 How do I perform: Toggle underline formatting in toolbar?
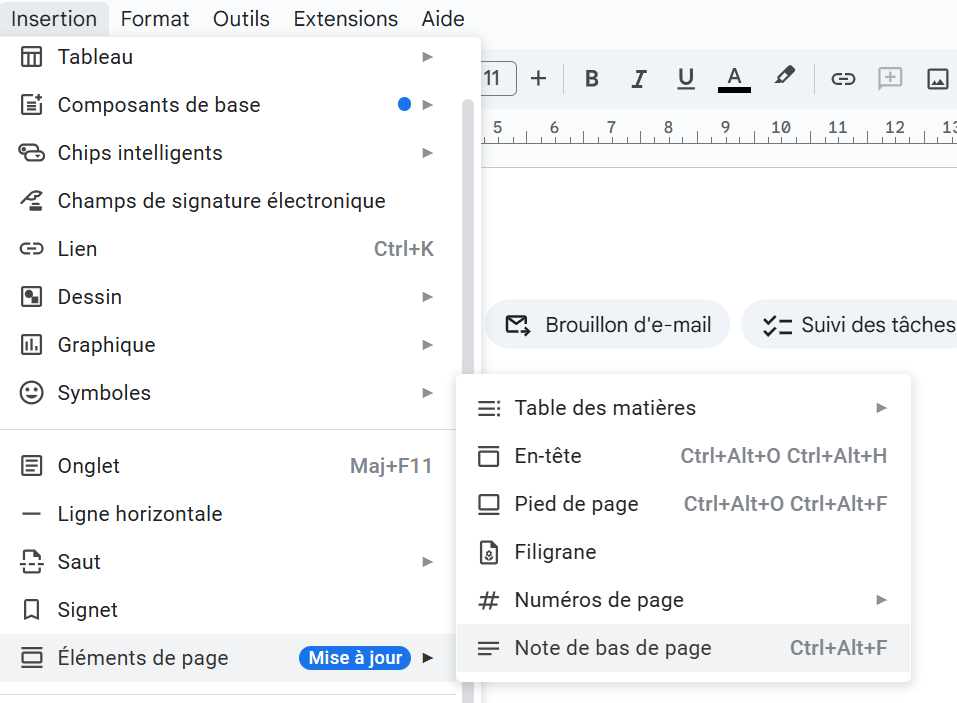(x=686, y=78)
